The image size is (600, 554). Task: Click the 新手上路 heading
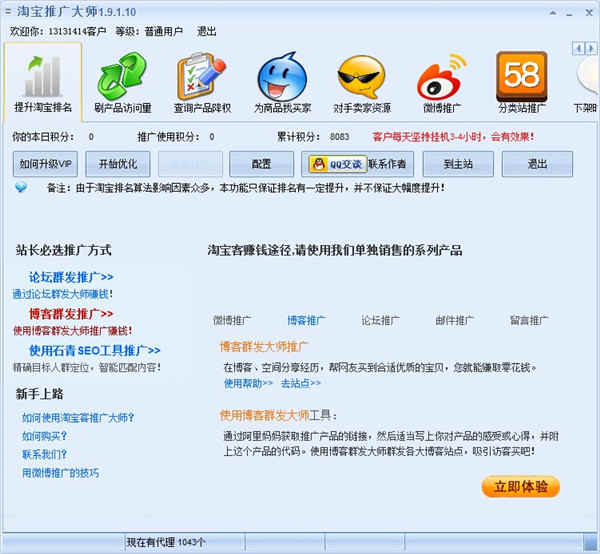tap(39, 394)
